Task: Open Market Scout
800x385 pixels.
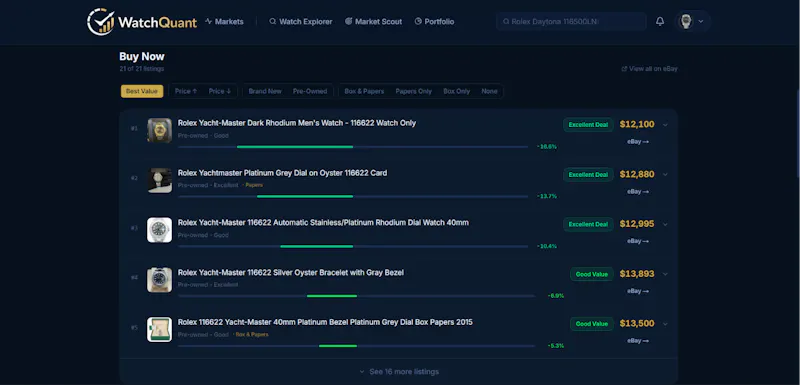Action: click(373, 21)
